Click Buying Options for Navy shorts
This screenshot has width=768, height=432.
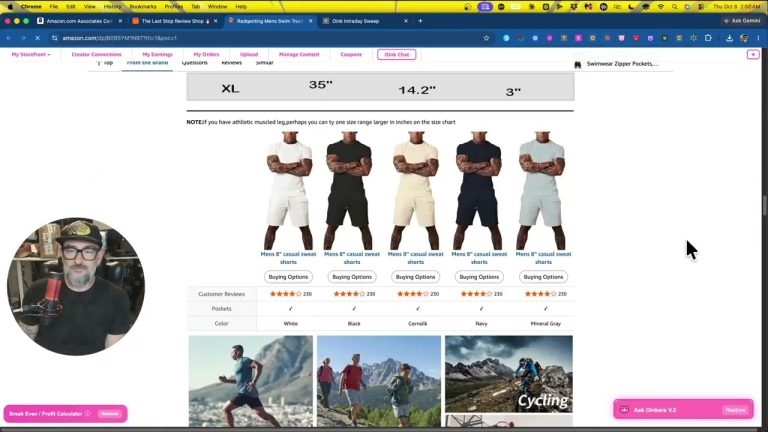pos(479,277)
